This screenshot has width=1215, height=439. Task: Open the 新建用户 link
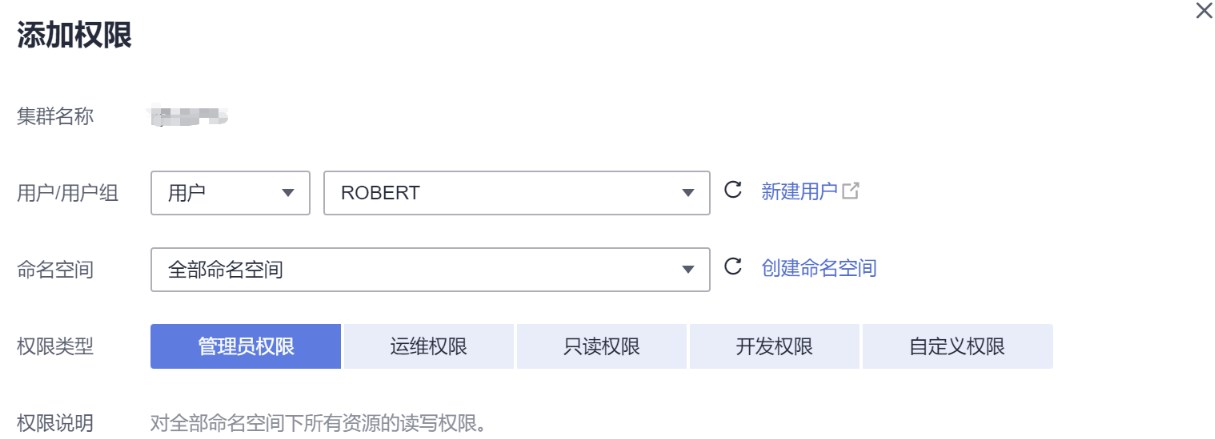799,193
